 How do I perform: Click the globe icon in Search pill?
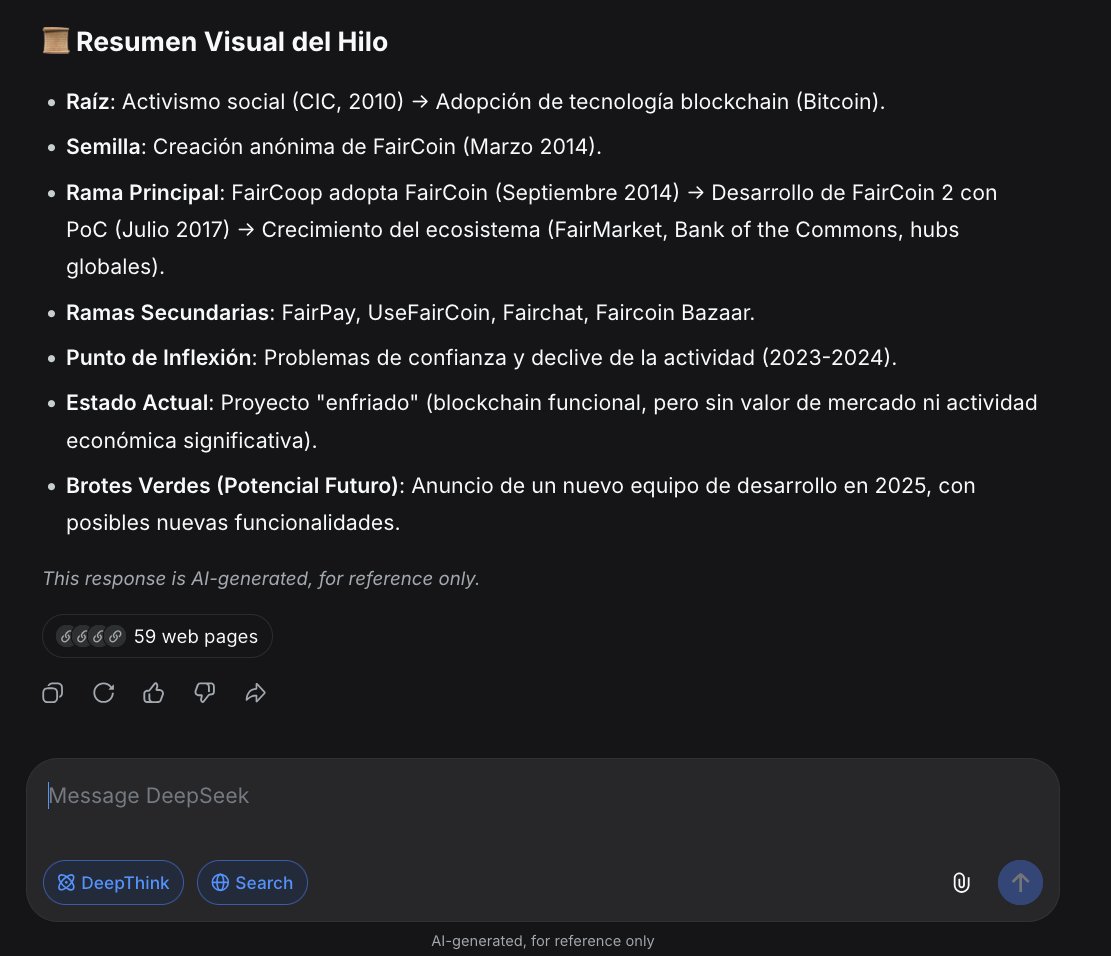tap(220, 882)
